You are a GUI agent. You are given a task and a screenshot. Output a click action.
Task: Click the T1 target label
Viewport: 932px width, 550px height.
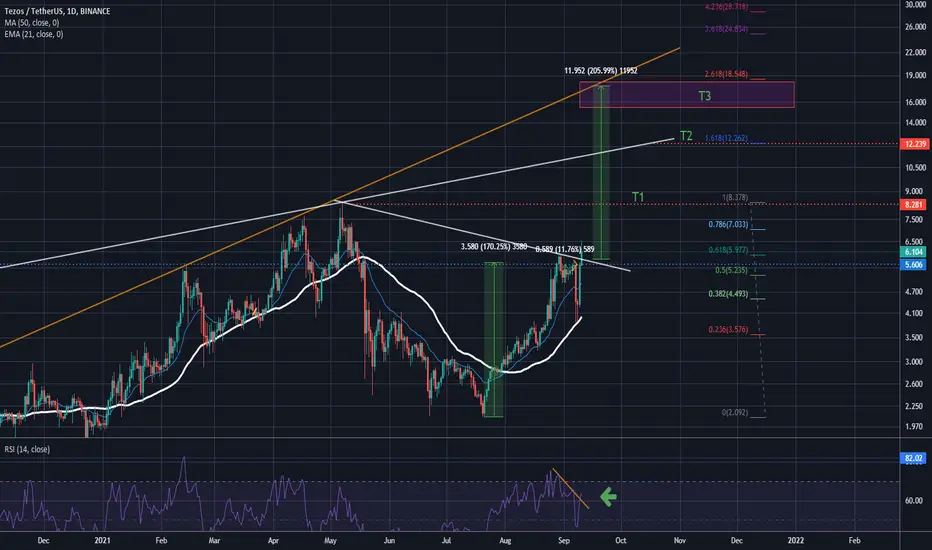coord(638,197)
